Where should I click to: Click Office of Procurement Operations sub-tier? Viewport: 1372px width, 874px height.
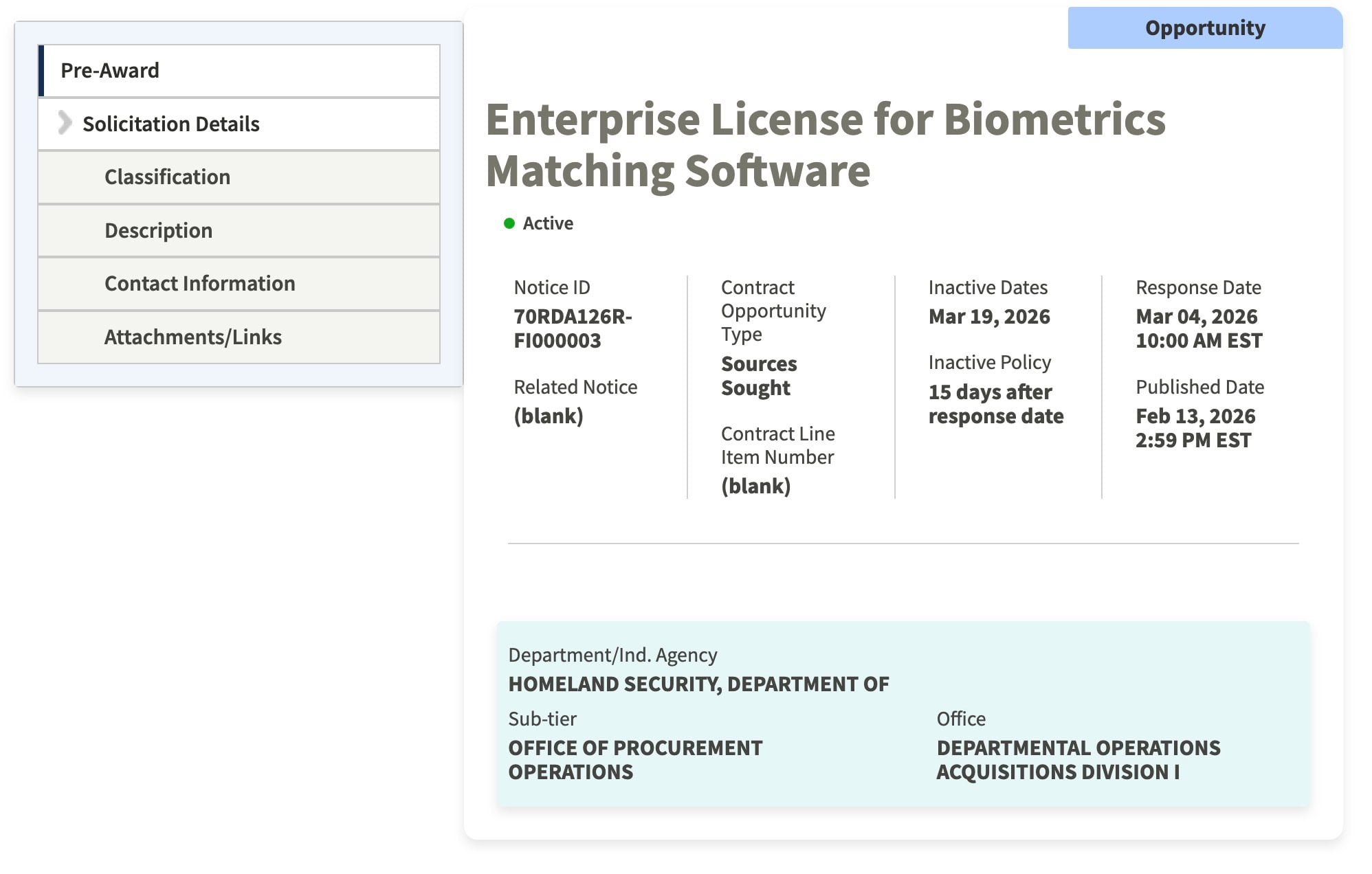(634, 759)
